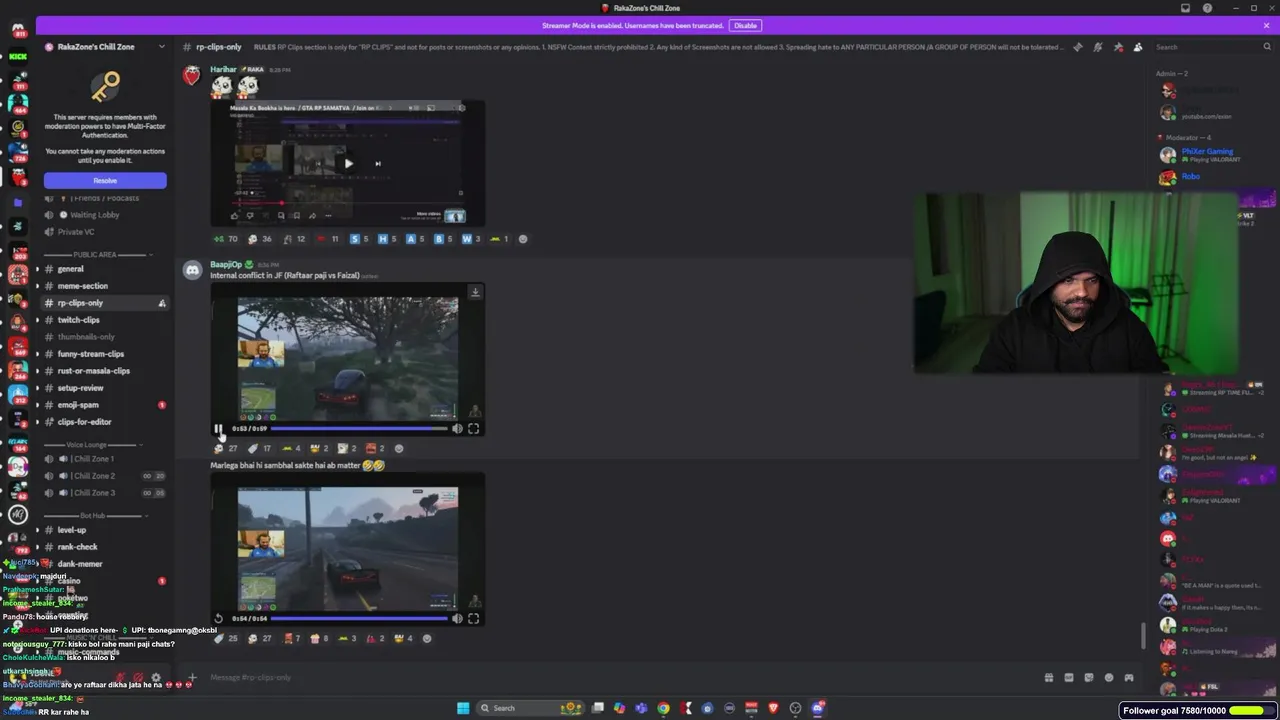Toggle the W letter reaction with 3
This screenshot has height=720, width=1280.
pos(471,239)
